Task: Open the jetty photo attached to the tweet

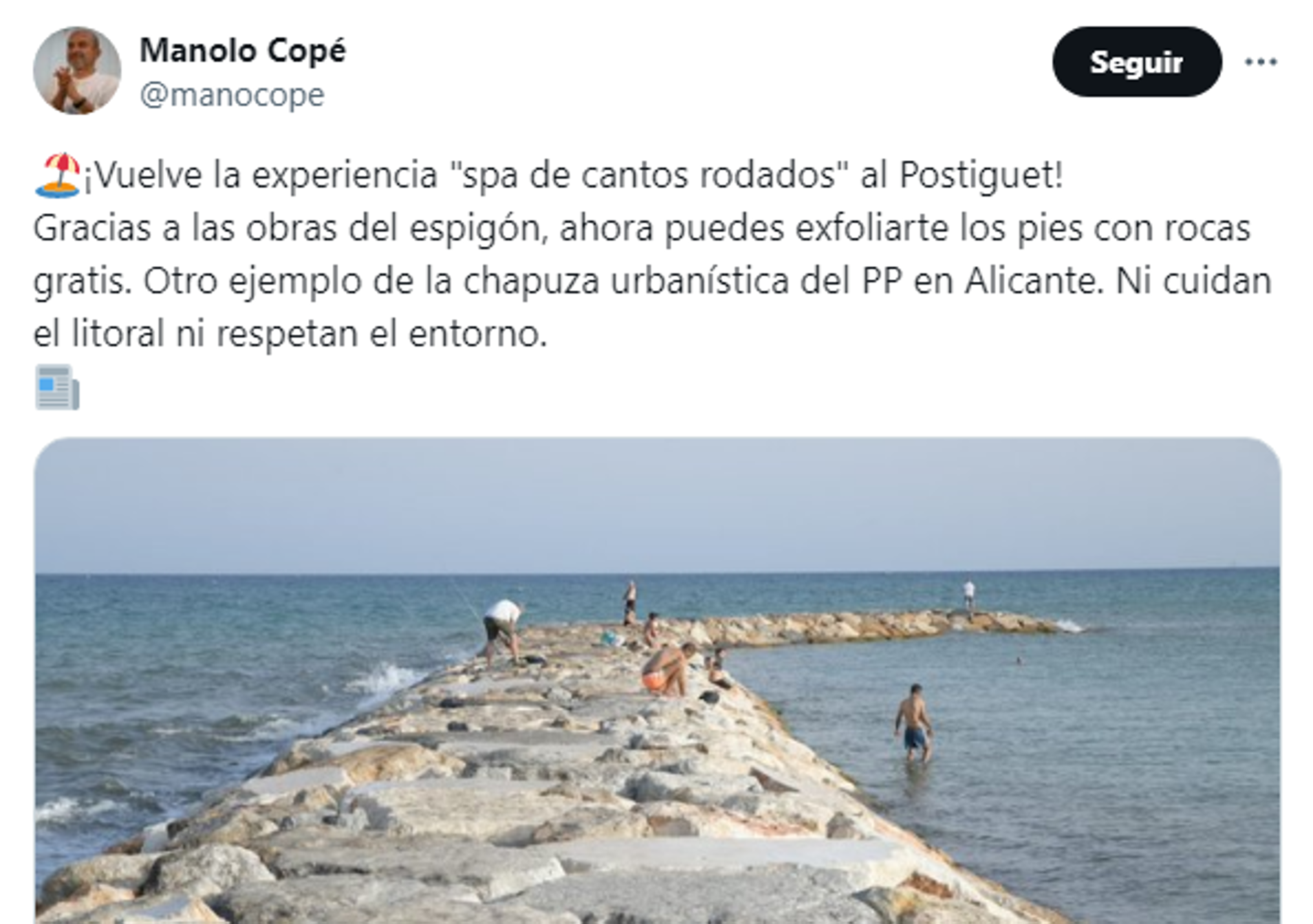Action: click(658, 681)
